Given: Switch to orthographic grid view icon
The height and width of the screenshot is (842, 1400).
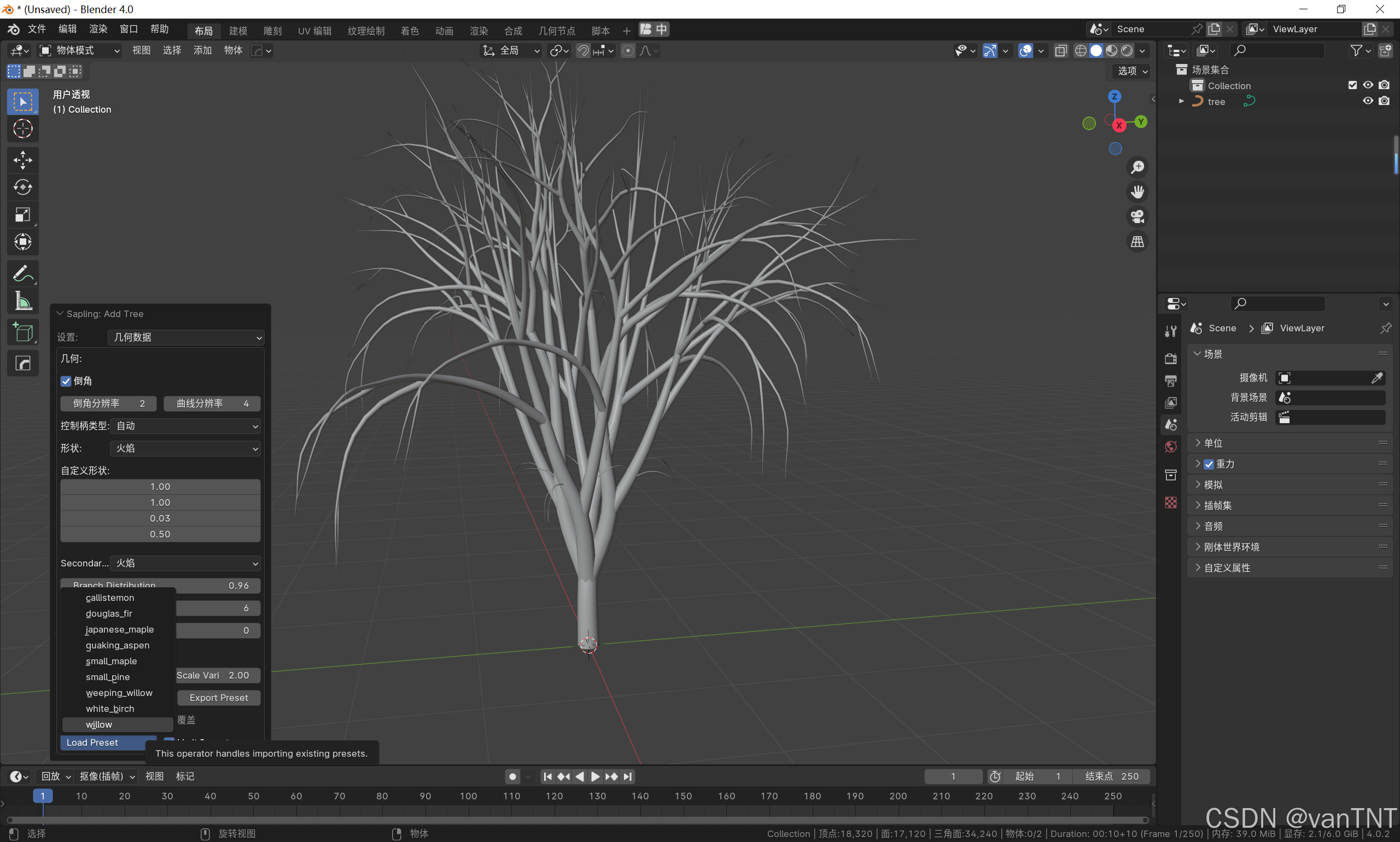Looking at the screenshot, I should coord(1137,242).
